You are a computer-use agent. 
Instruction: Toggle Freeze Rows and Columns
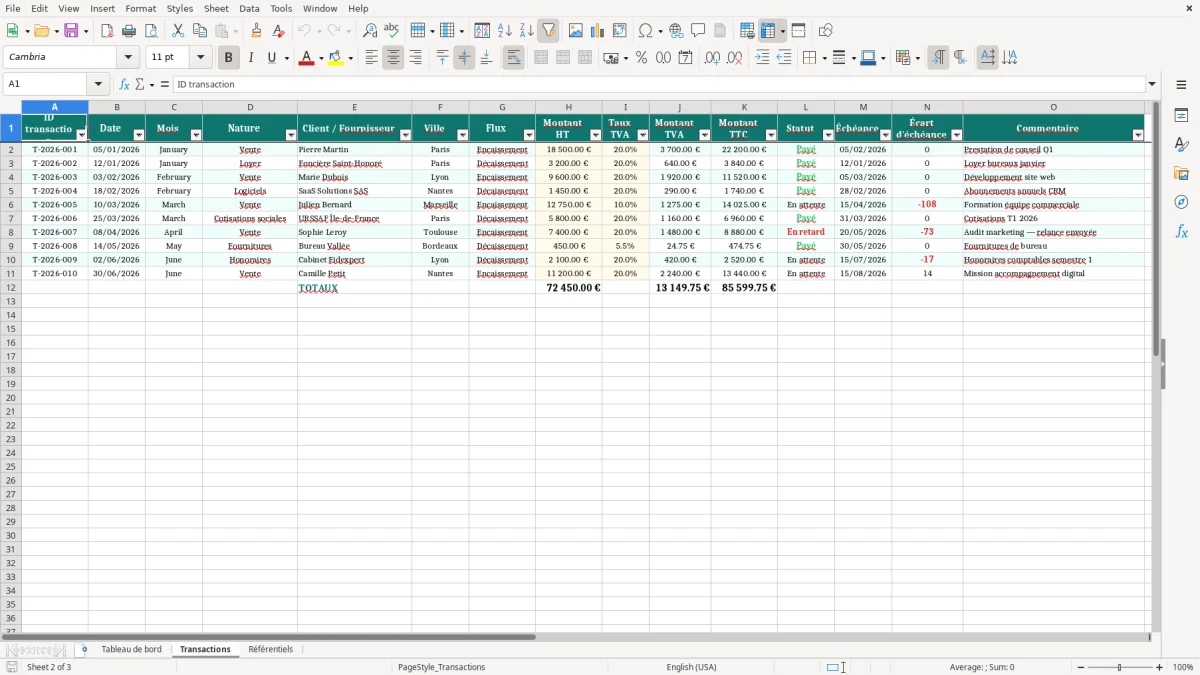(768, 31)
